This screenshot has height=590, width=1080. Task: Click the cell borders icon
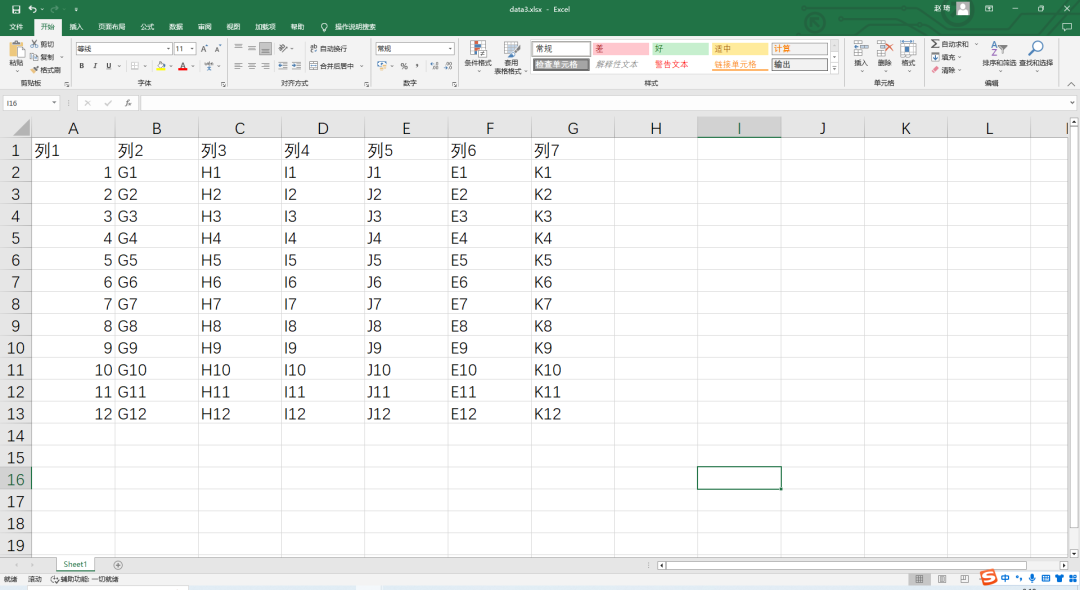(135, 66)
